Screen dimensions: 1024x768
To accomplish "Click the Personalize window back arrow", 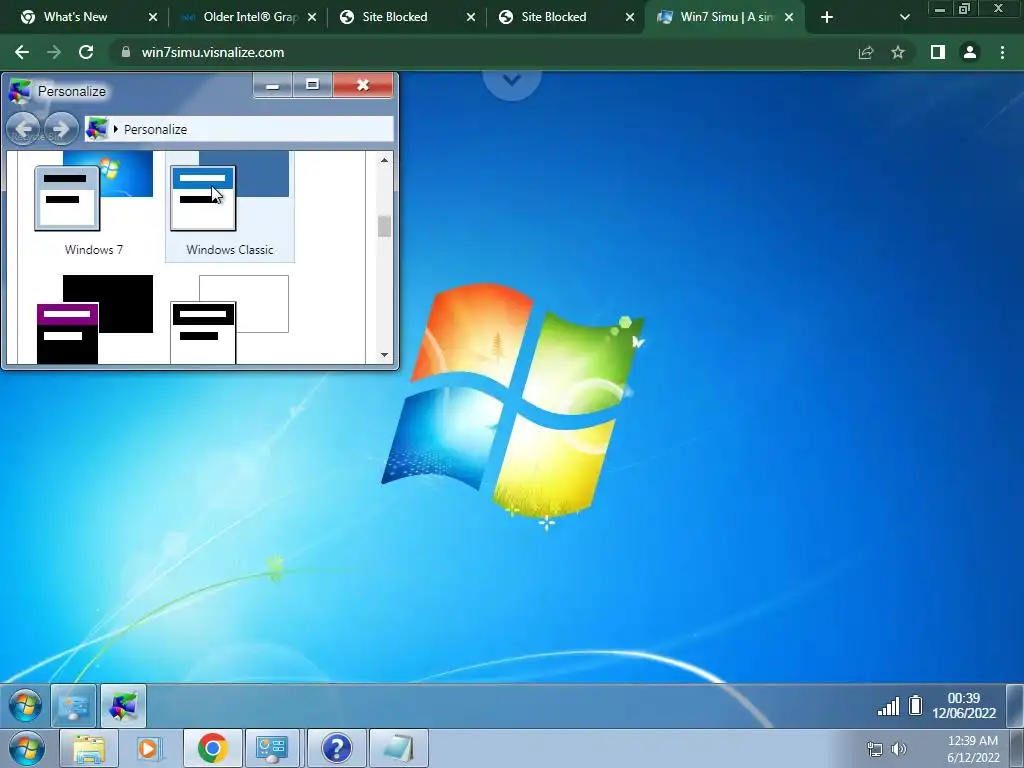I will tap(24, 129).
